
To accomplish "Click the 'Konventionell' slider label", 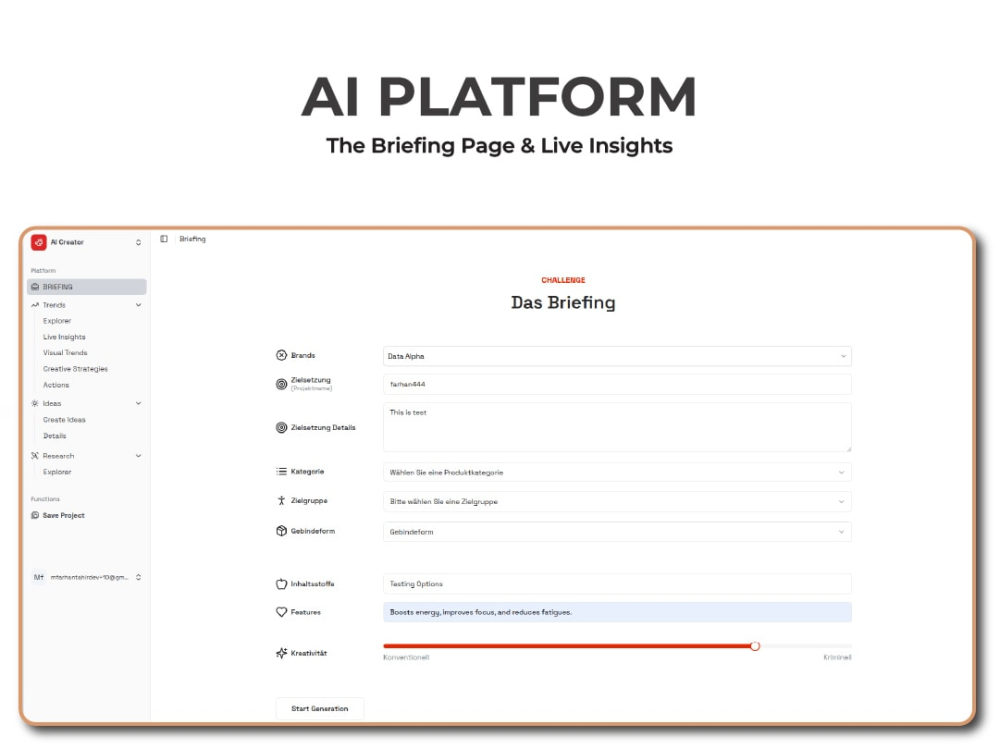I will point(406,658).
